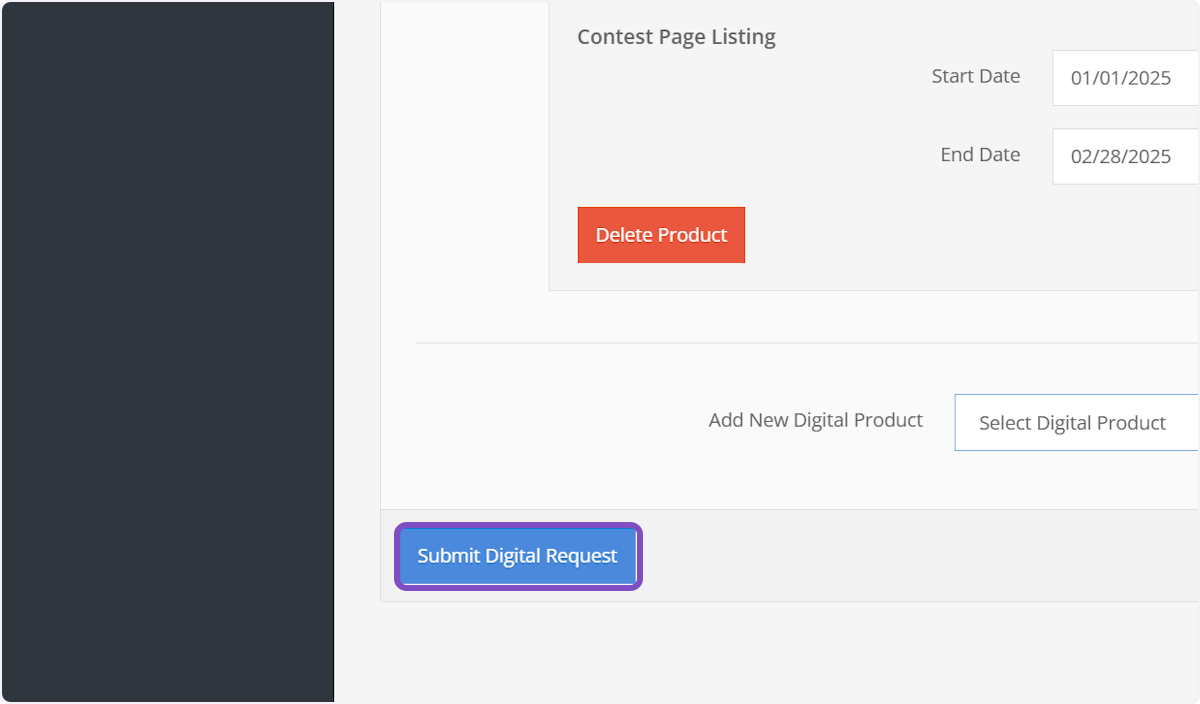Focus the Start Date input field
Screen dimensions: 1200x704
coord(1124,78)
